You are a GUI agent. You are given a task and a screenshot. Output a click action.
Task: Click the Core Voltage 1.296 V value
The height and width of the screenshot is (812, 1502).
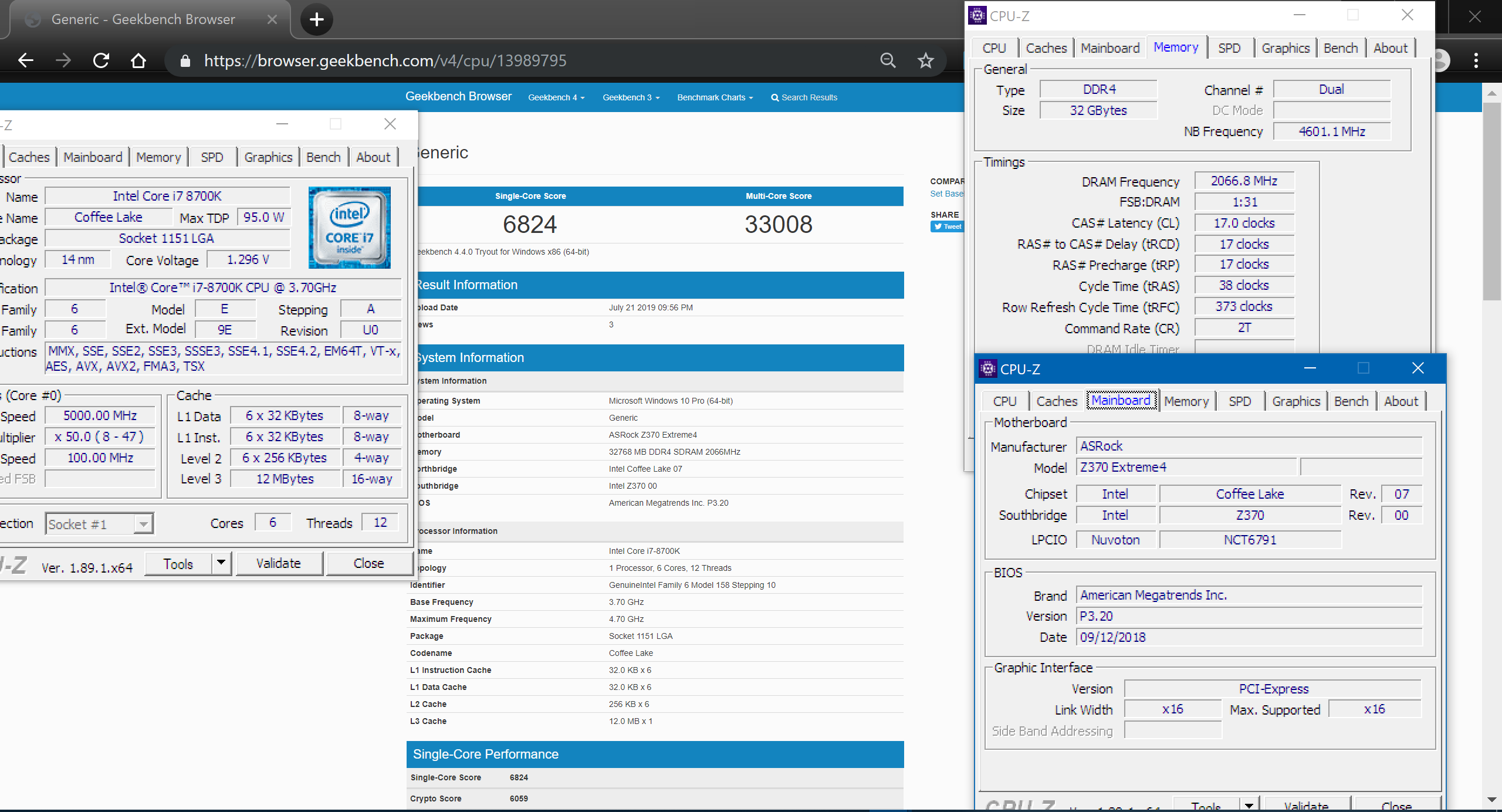pos(248,259)
